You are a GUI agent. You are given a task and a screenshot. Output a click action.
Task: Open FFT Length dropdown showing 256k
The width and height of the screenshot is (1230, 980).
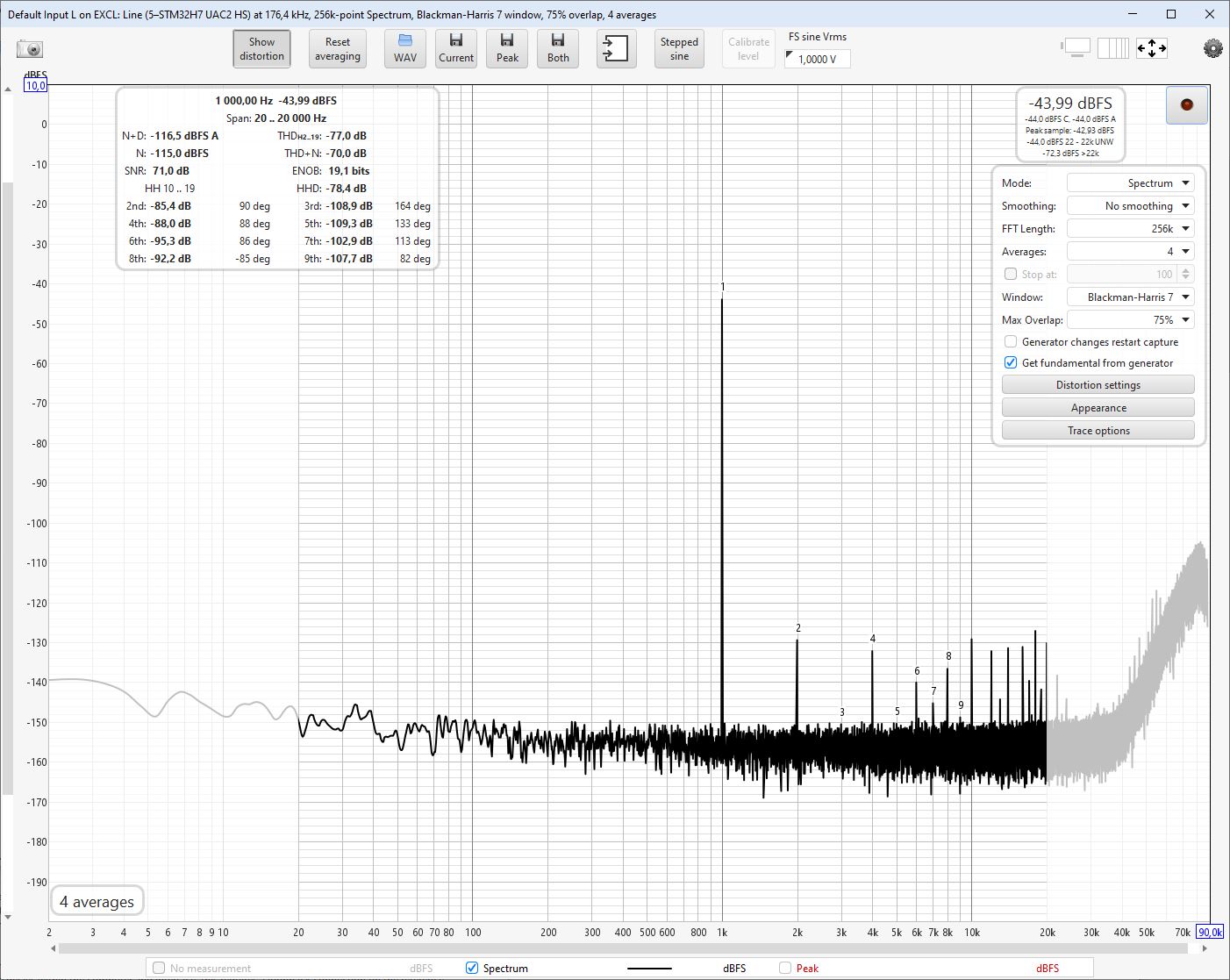click(1131, 229)
